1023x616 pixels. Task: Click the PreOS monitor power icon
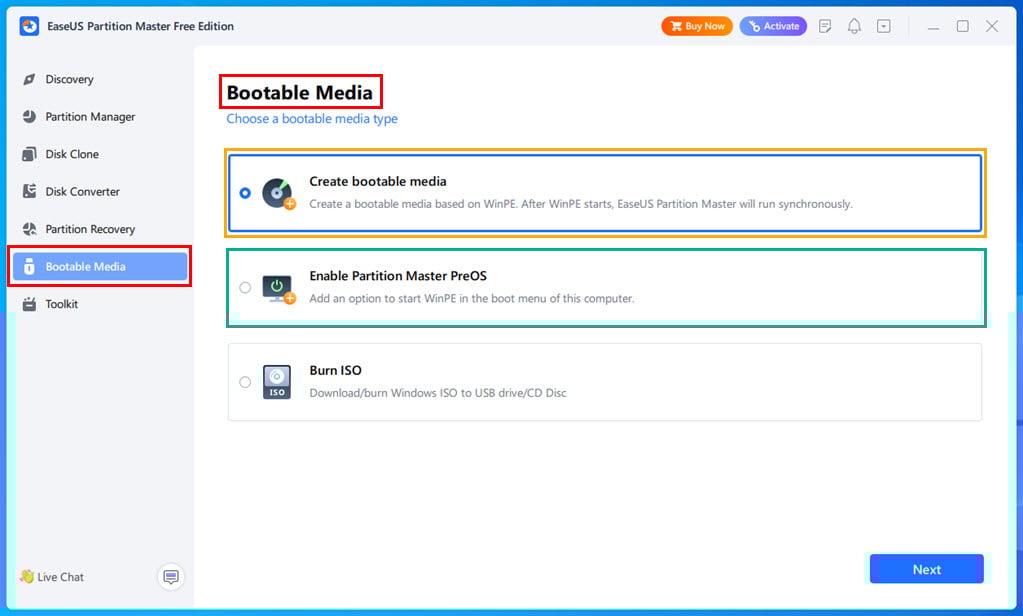tap(279, 288)
